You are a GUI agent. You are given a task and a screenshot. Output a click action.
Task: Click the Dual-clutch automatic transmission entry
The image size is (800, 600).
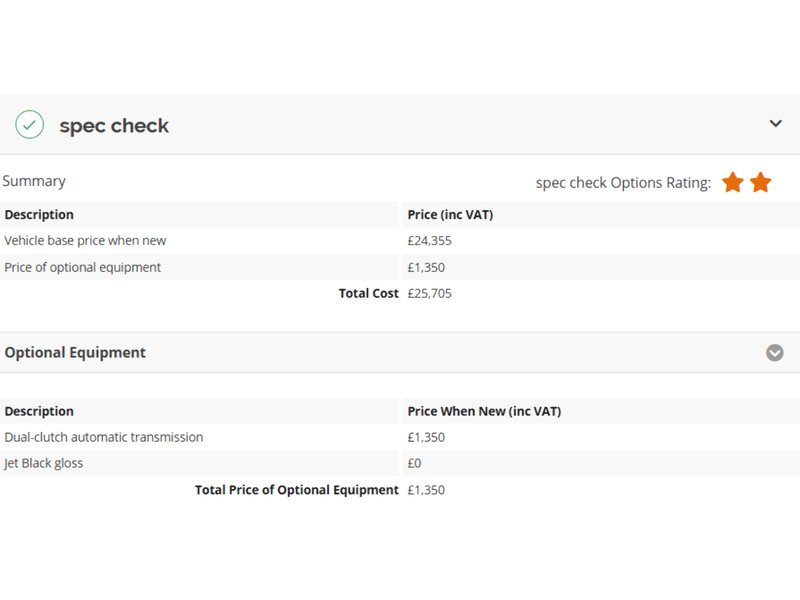104,437
